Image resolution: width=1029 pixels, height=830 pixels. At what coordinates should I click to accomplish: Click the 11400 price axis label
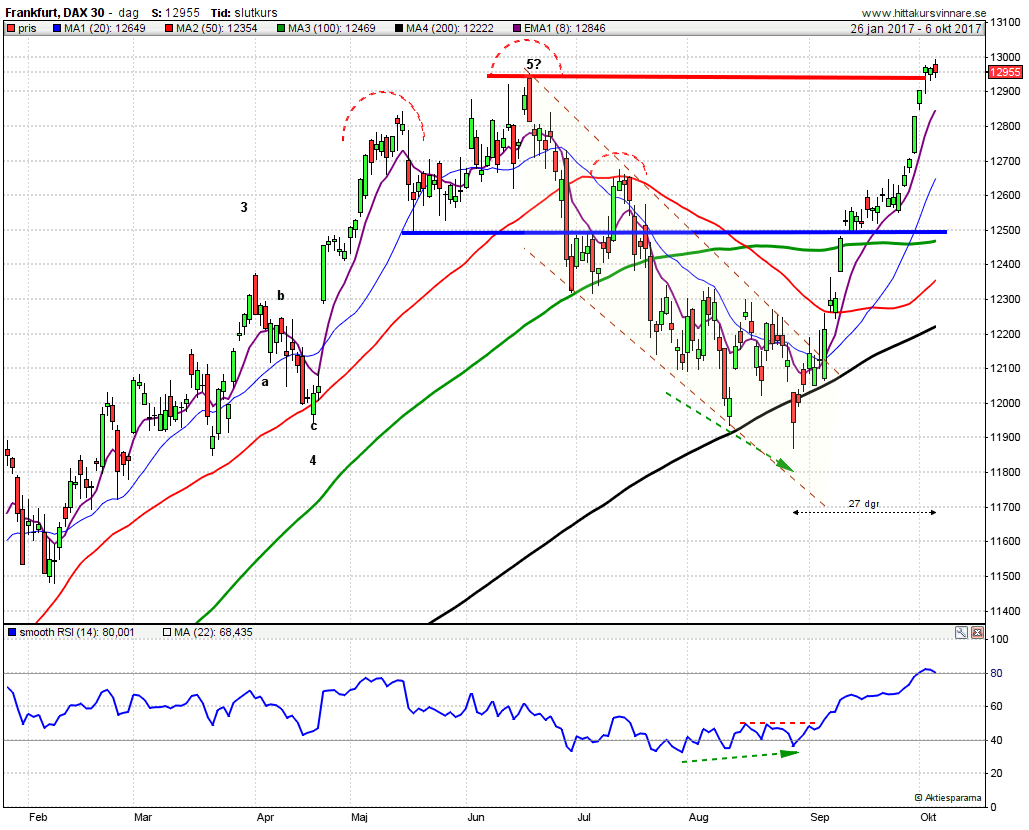(x=1005, y=612)
